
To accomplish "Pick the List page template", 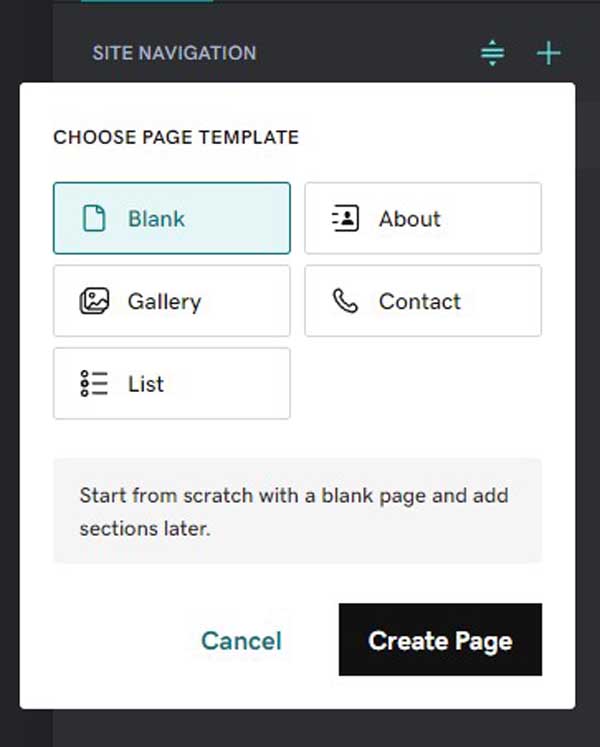I will (172, 384).
